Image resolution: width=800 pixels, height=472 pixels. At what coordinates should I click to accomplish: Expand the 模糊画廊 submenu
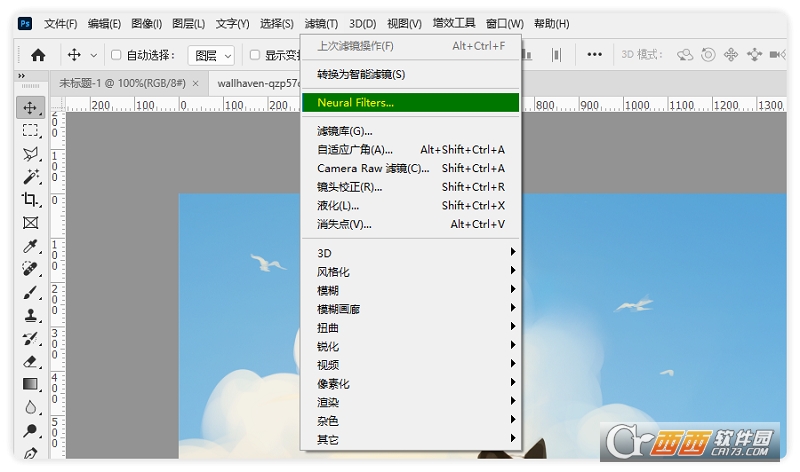tap(411, 309)
